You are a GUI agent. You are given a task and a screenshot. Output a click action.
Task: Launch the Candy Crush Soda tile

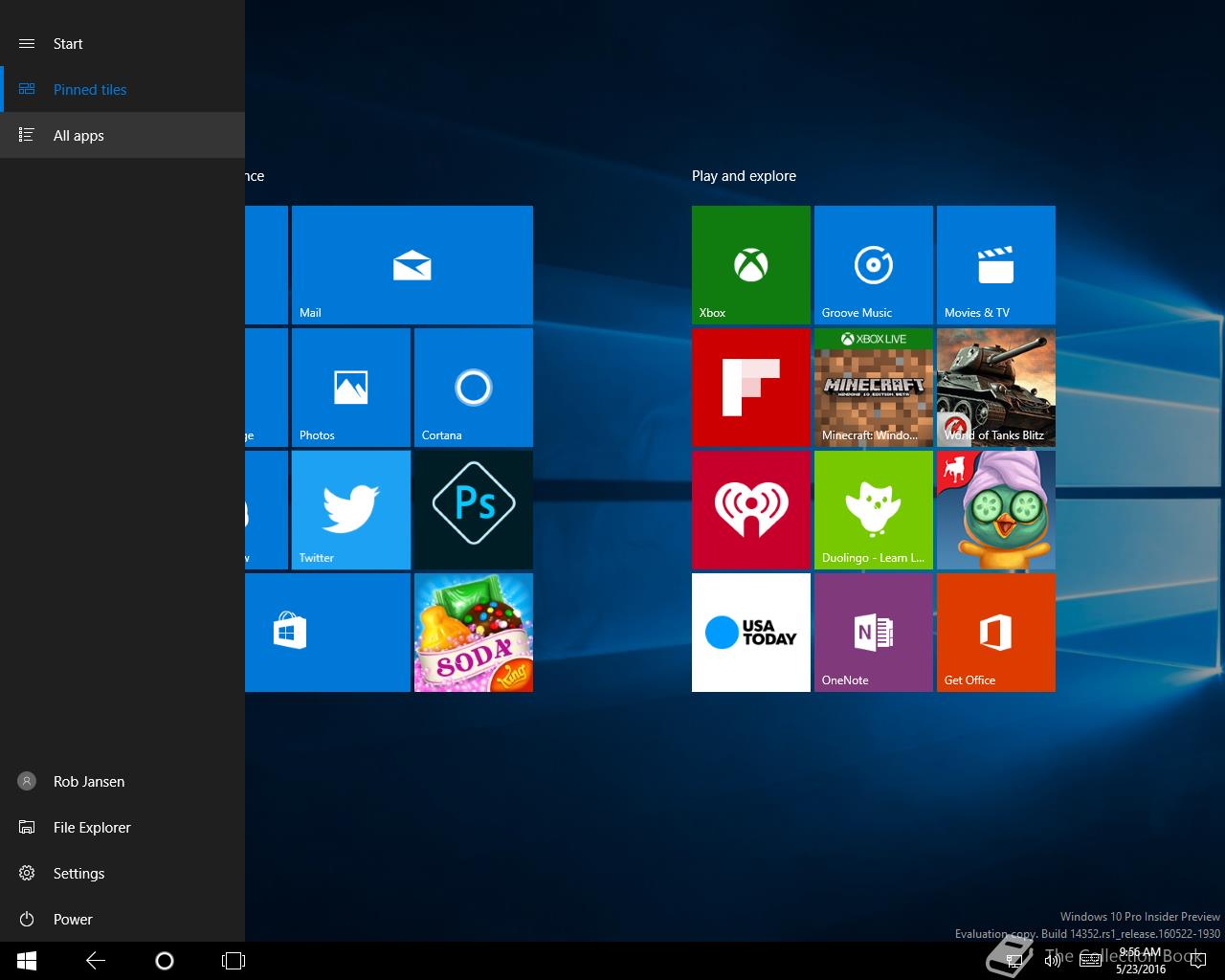tap(473, 633)
